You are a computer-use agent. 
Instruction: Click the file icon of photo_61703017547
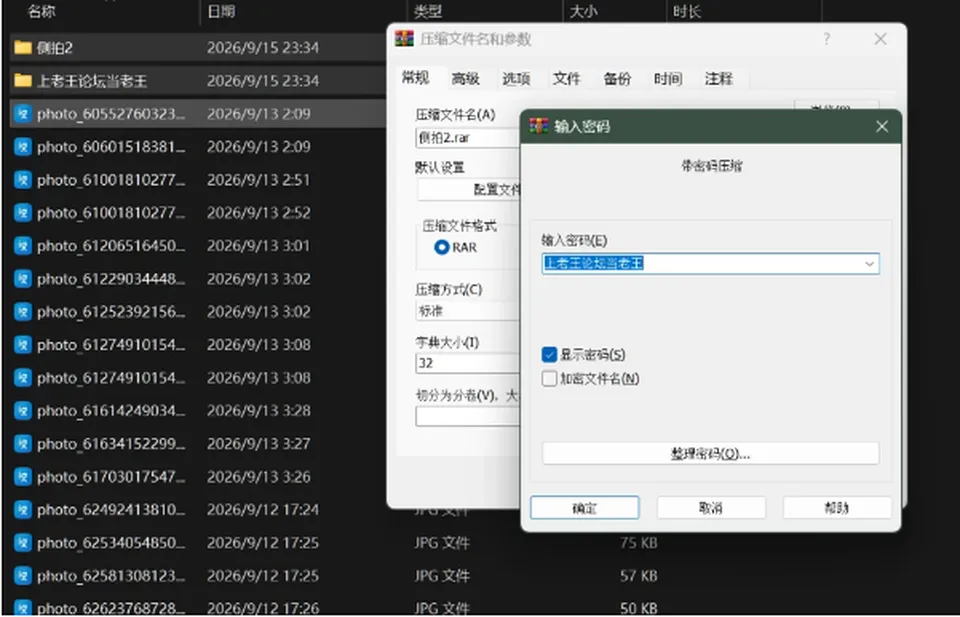23,477
